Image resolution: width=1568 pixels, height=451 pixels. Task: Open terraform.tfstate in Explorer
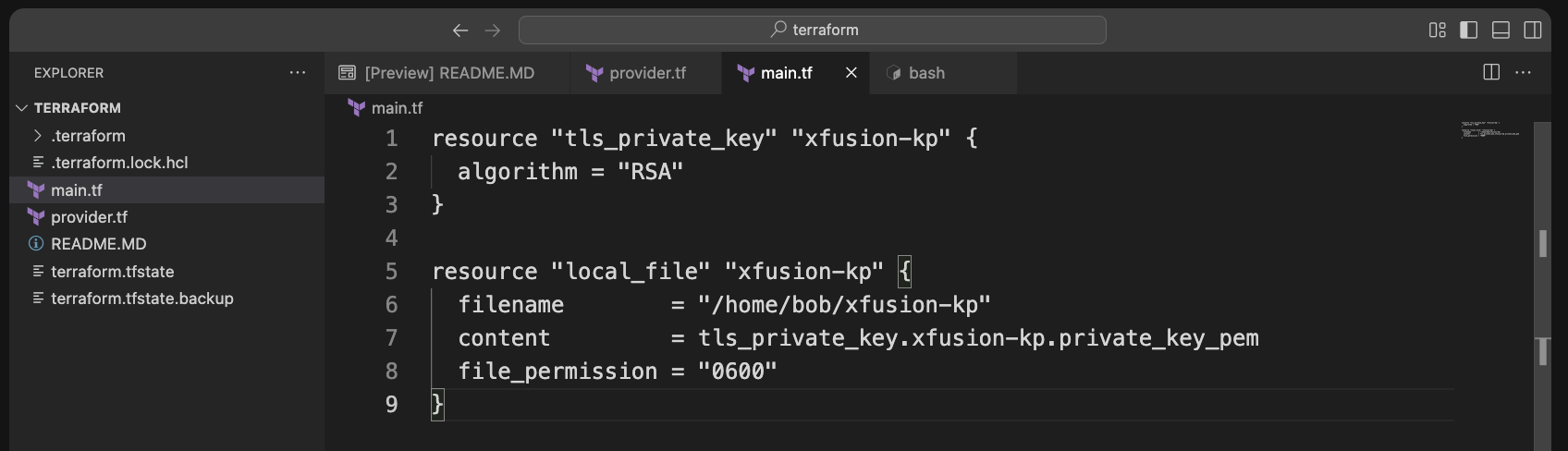[112, 272]
